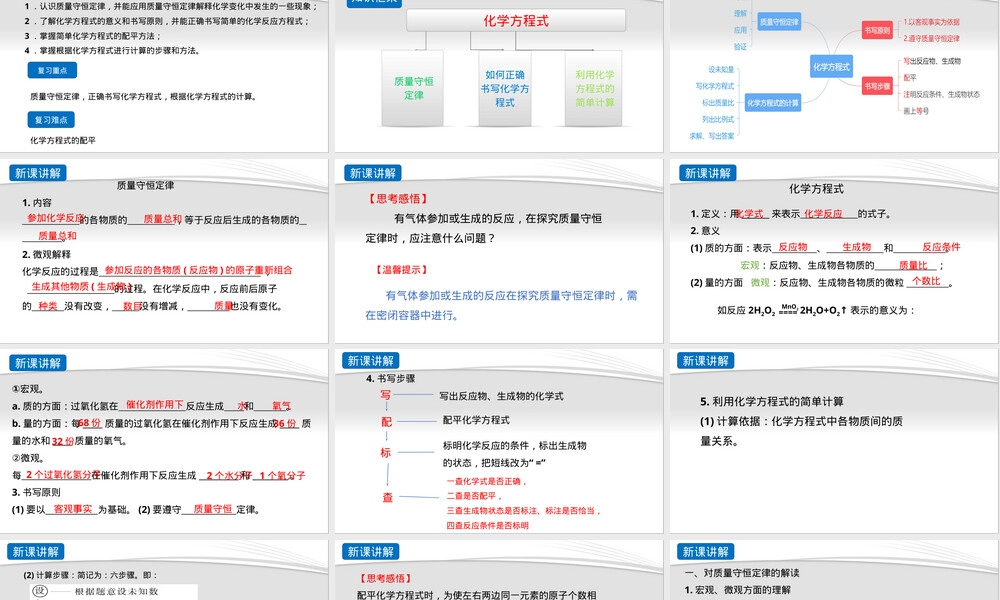Click the 【思考感悟】 heading above 有气体参加
The image size is (1000, 600).
(398, 199)
